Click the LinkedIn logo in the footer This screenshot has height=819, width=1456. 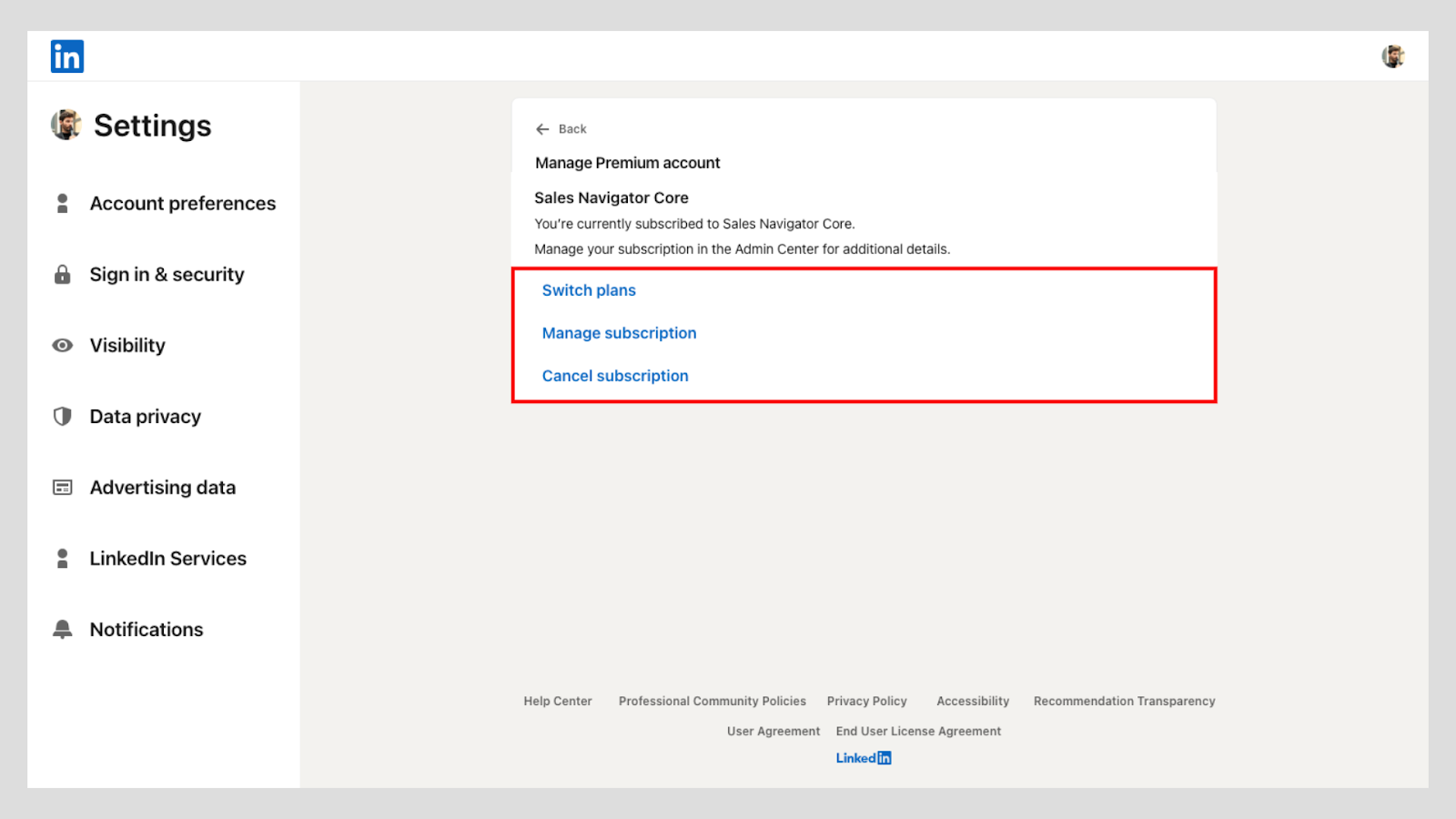[864, 758]
